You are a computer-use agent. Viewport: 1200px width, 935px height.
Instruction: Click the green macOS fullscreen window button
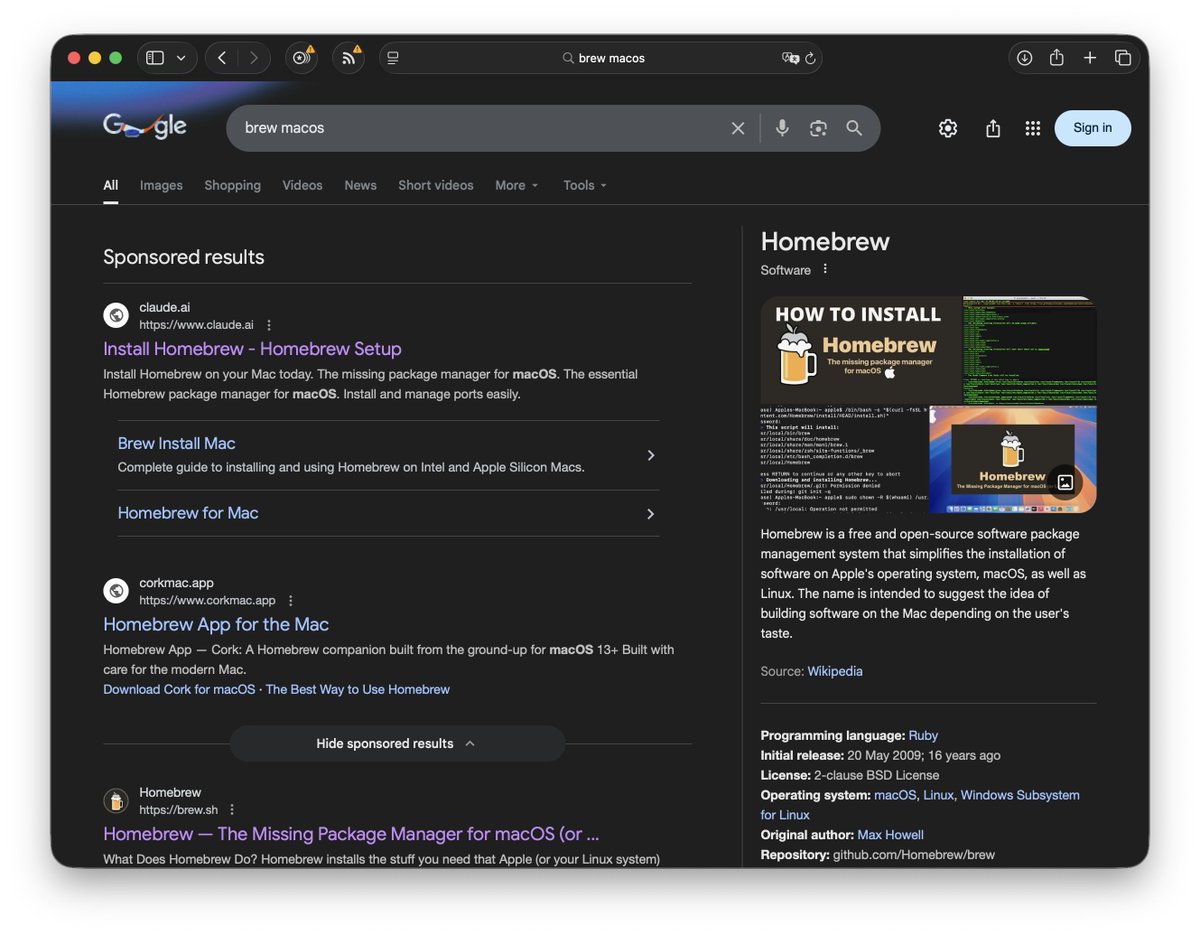pyautogui.click(x=116, y=58)
